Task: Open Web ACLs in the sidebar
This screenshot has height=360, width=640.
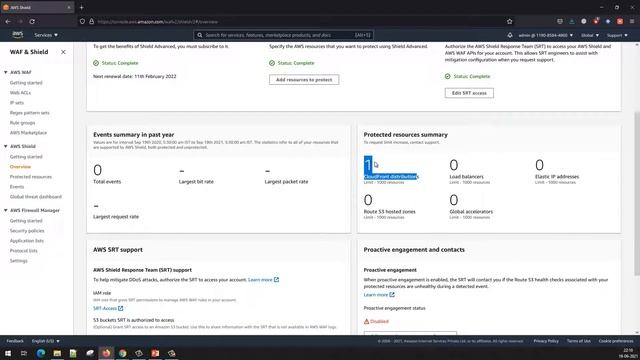Action: coord(20,93)
